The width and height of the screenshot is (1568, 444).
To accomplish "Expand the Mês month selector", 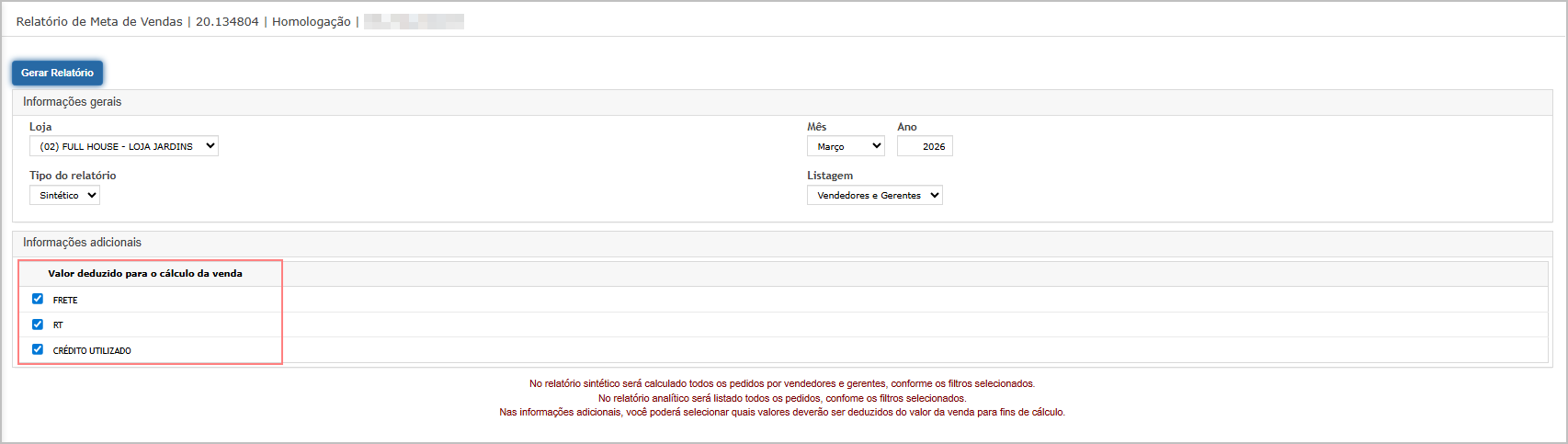I will pyautogui.click(x=845, y=146).
